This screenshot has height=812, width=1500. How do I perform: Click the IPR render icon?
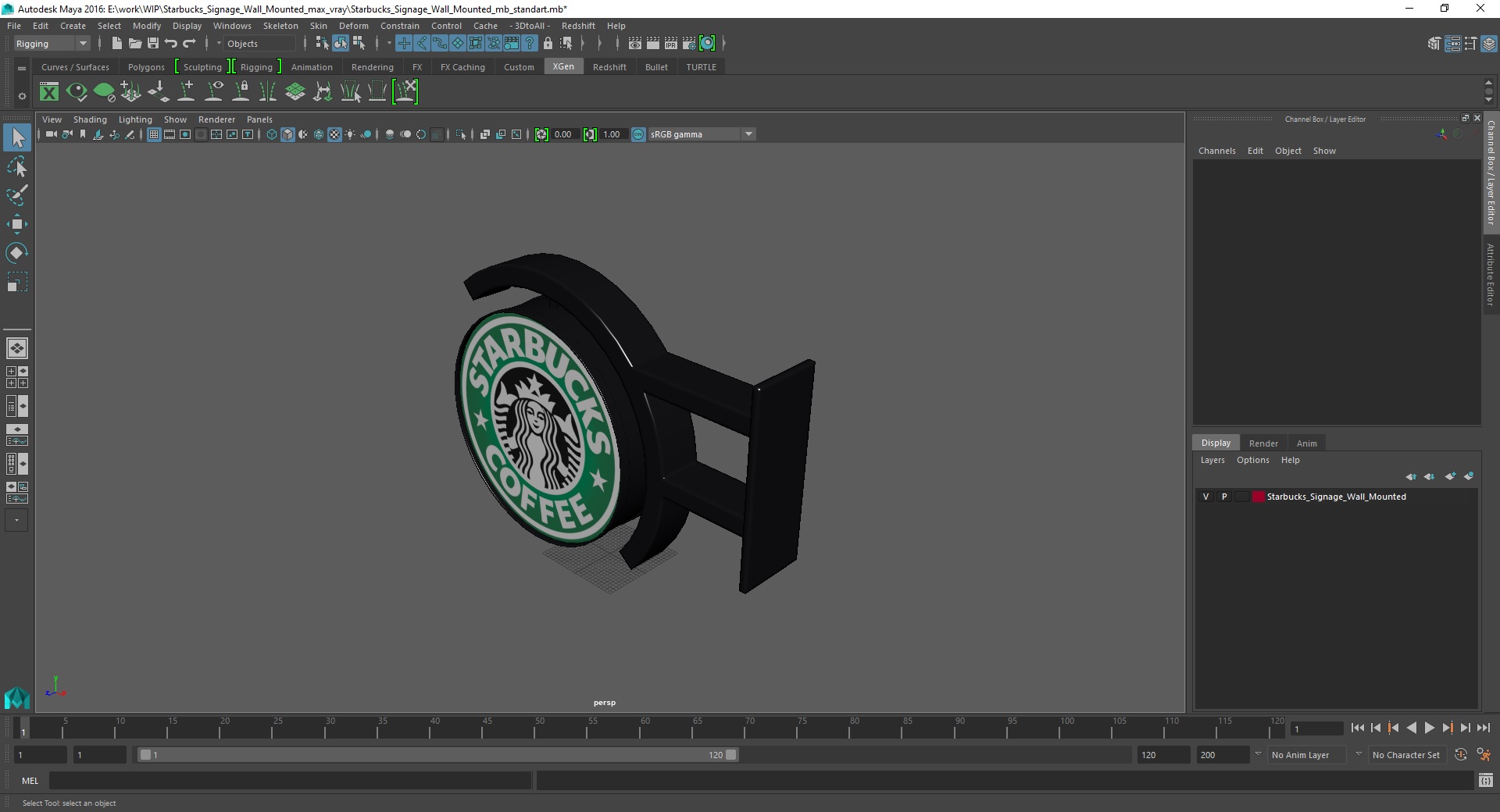coord(670,44)
